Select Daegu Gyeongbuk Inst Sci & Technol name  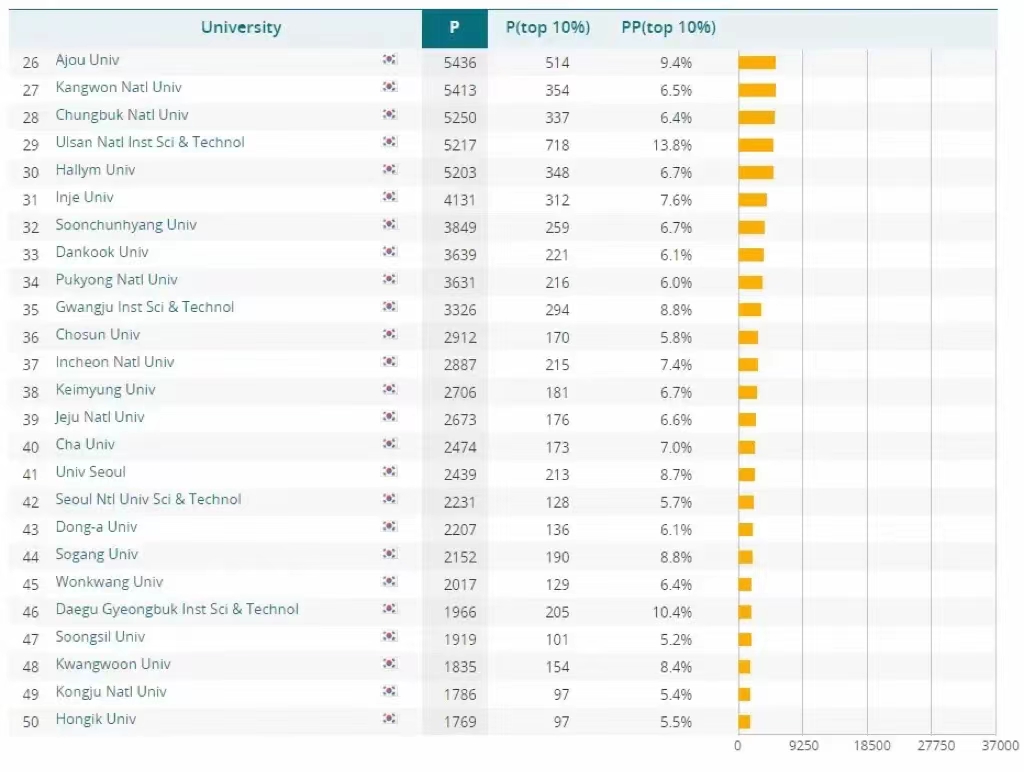[x=177, y=609]
